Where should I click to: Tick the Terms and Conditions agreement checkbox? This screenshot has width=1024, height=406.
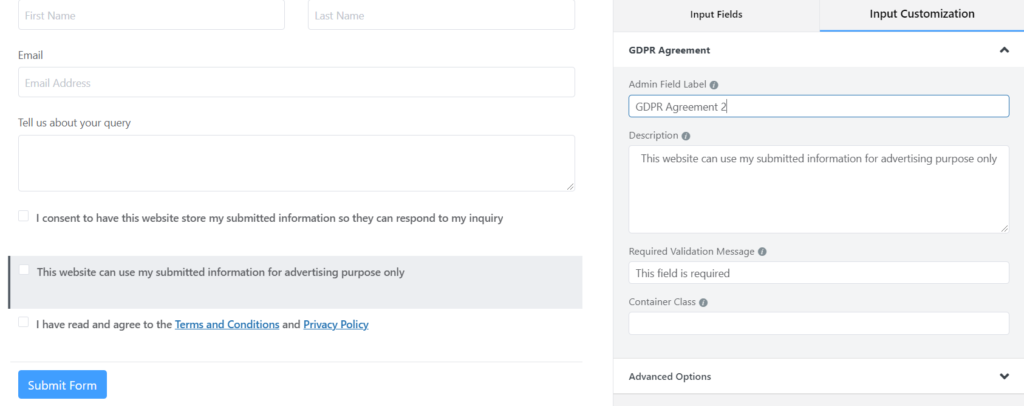(x=23, y=323)
